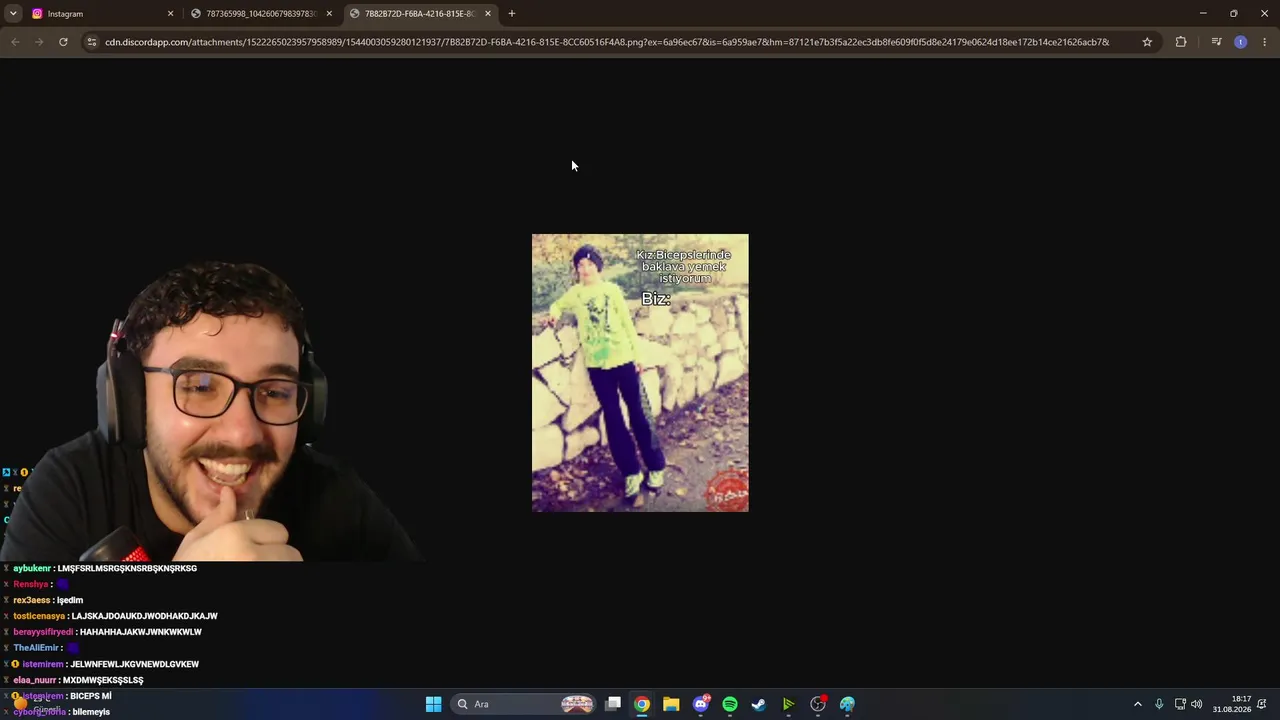This screenshot has height=720, width=1280.
Task: Open network settings from the tray
Action: tap(1180, 704)
